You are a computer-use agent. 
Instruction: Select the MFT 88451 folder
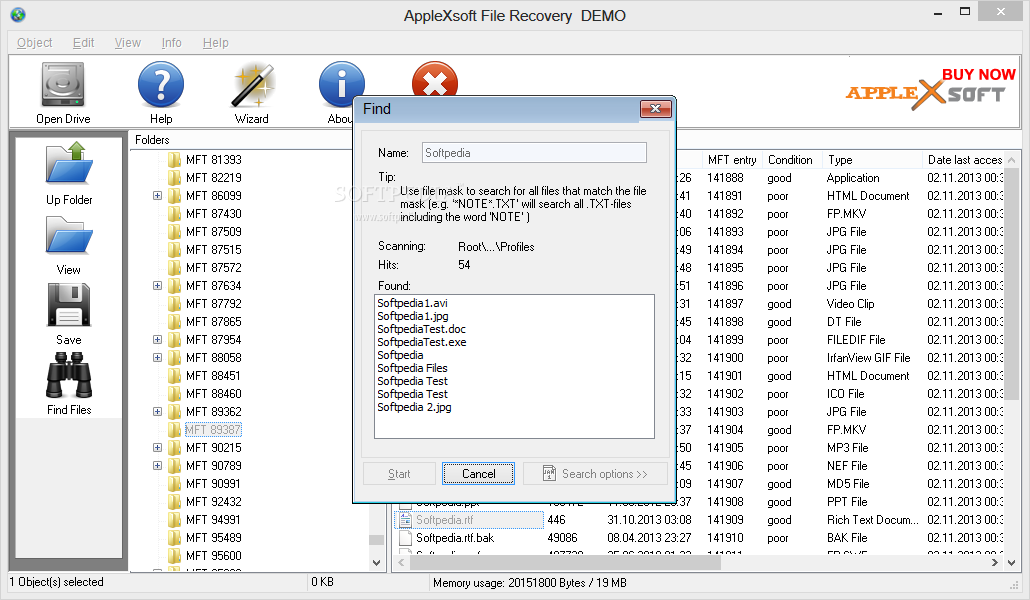213,375
